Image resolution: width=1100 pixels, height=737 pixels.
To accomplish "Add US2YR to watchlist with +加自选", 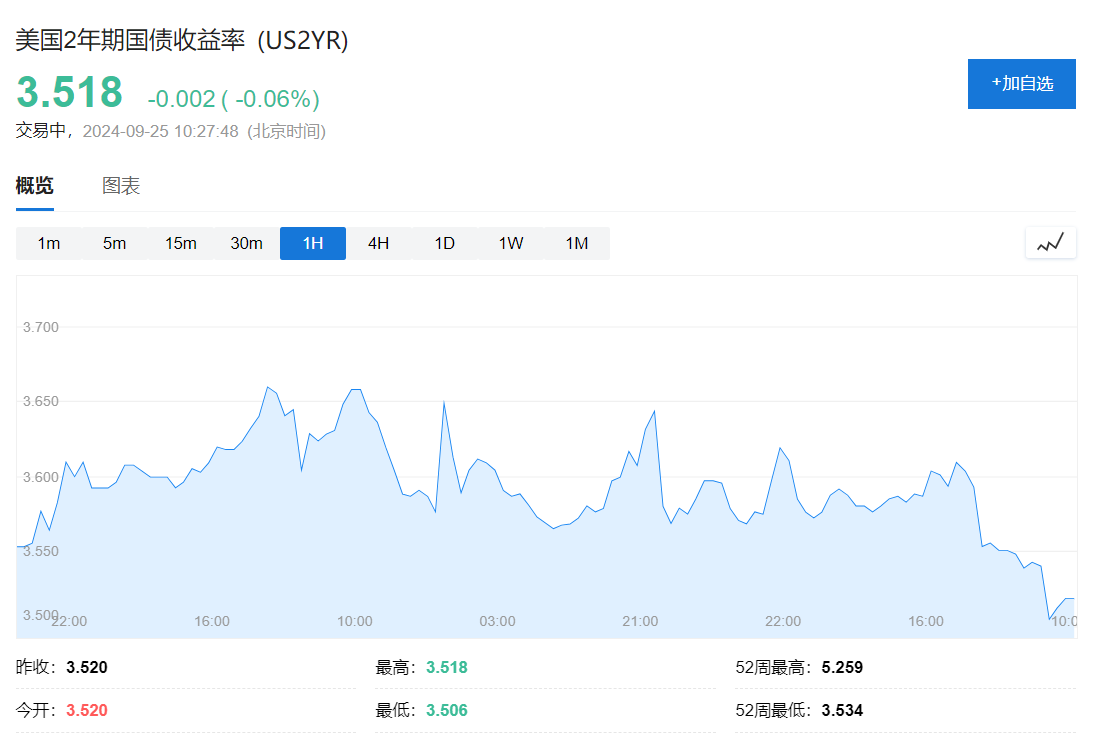I will coord(1021,84).
